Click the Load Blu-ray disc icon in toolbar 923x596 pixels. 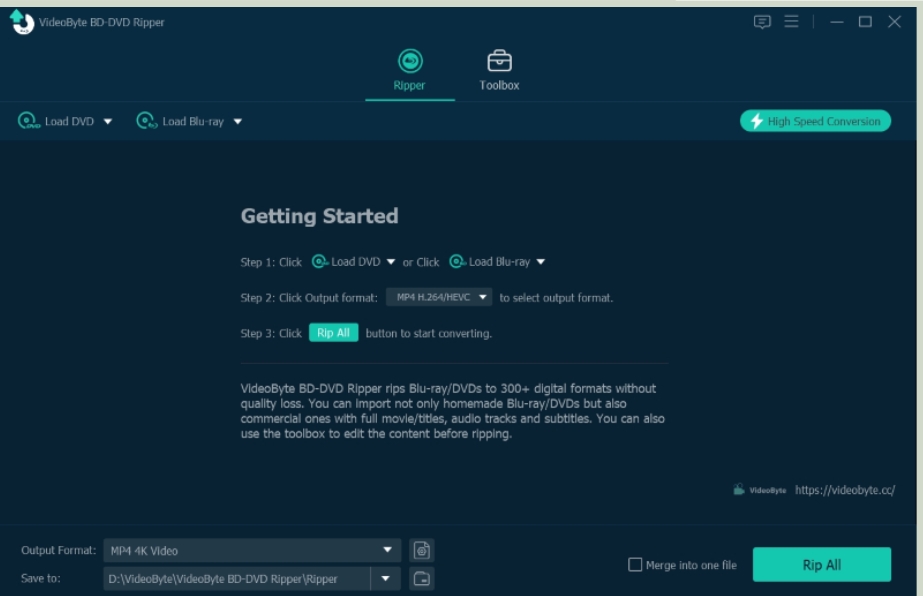(x=146, y=121)
